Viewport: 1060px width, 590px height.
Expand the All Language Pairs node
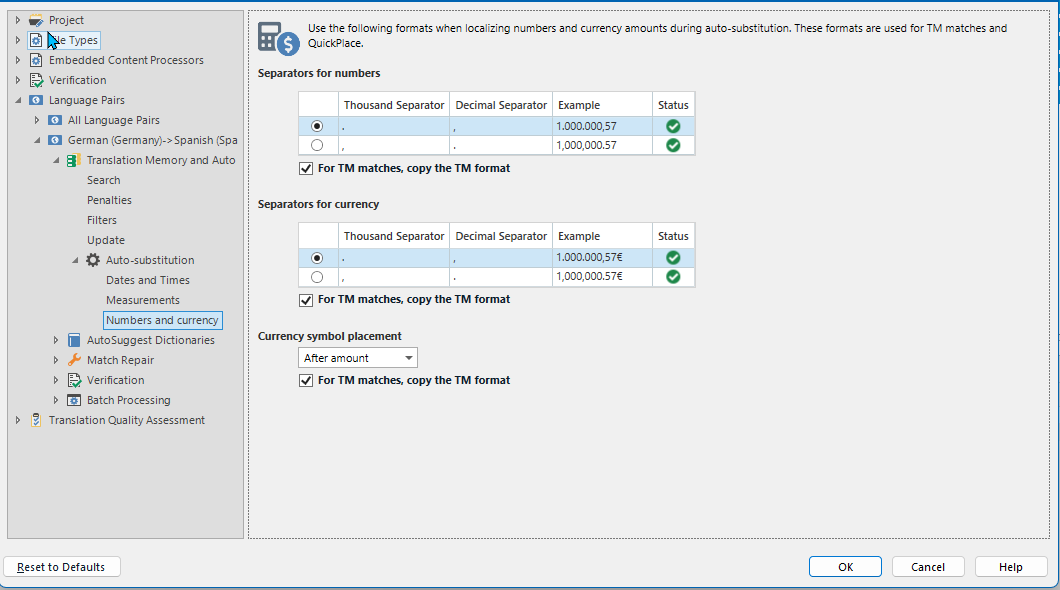coord(37,120)
